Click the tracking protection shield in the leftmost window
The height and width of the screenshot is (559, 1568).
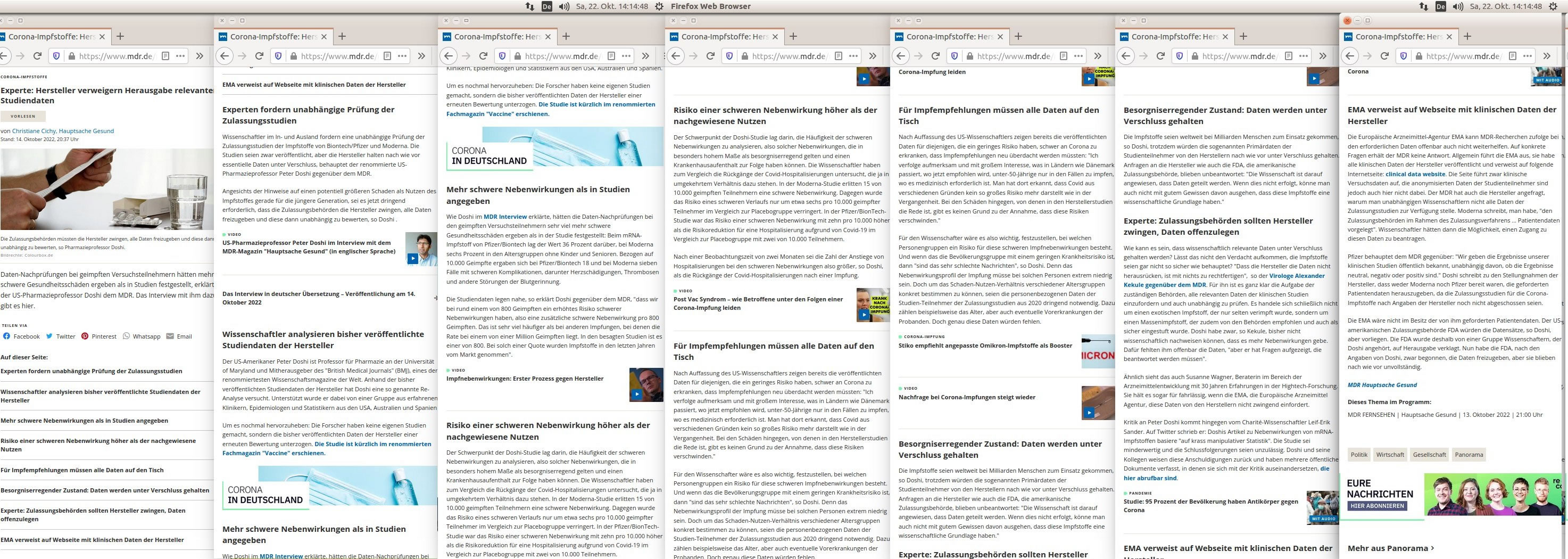(x=56, y=56)
